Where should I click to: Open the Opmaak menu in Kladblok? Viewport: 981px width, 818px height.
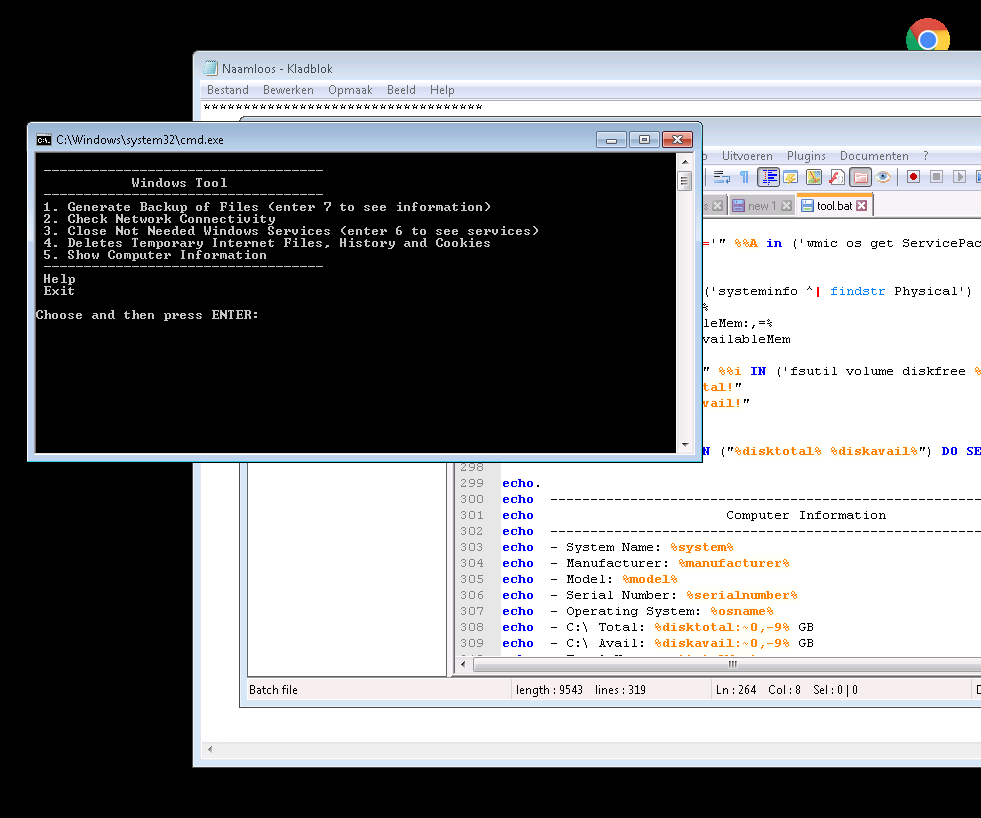(350, 89)
